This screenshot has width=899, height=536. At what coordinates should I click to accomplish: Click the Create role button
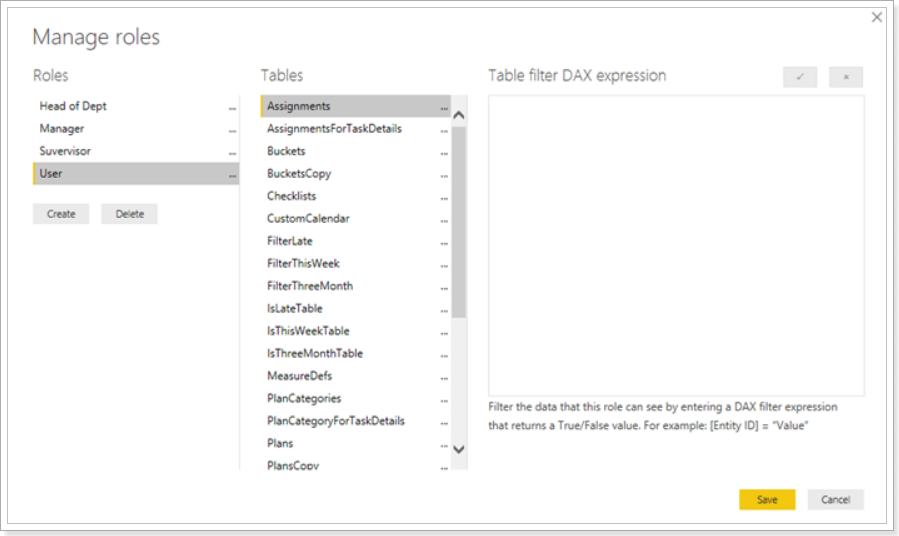point(61,214)
